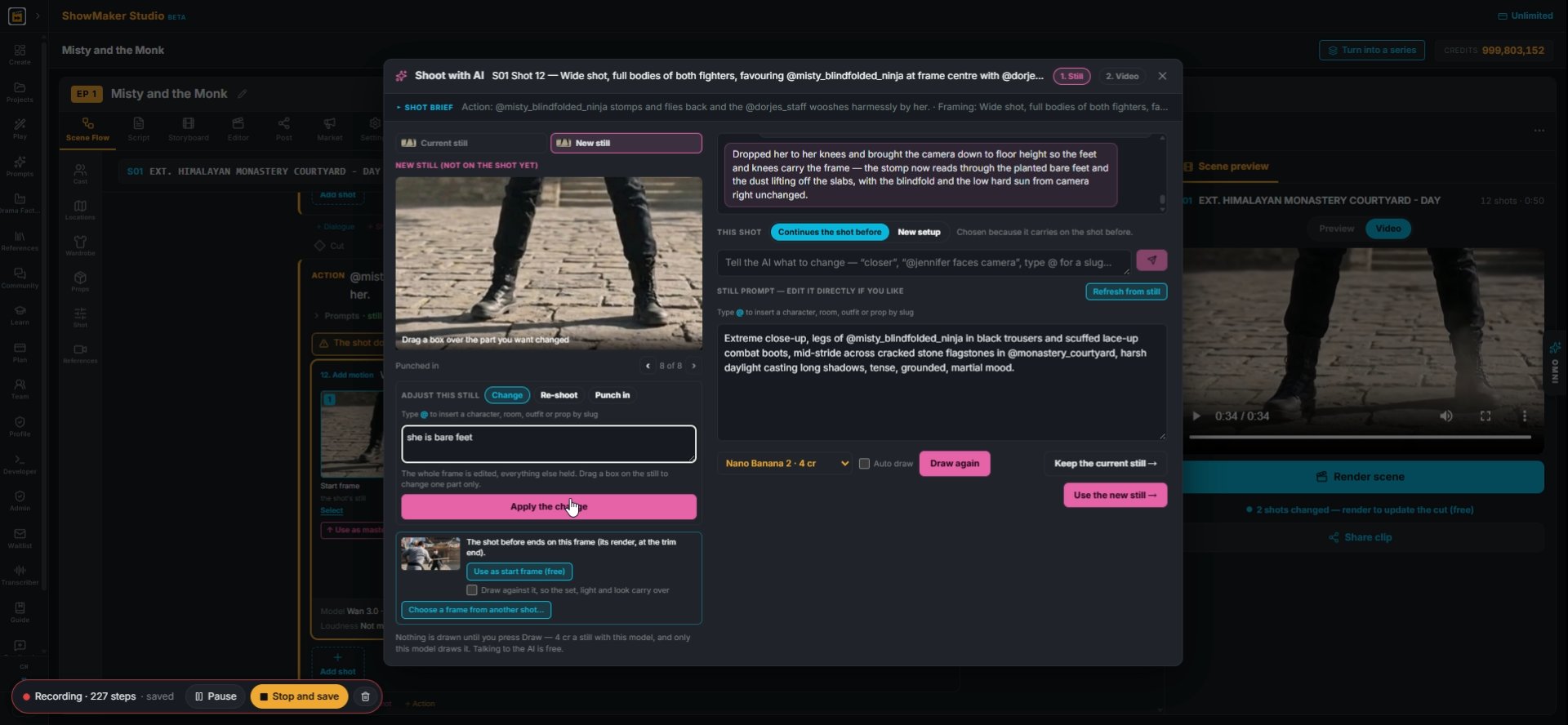The height and width of the screenshot is (725, 1568).
Task: Click the Apply the change button
Action: coord(549,507)
